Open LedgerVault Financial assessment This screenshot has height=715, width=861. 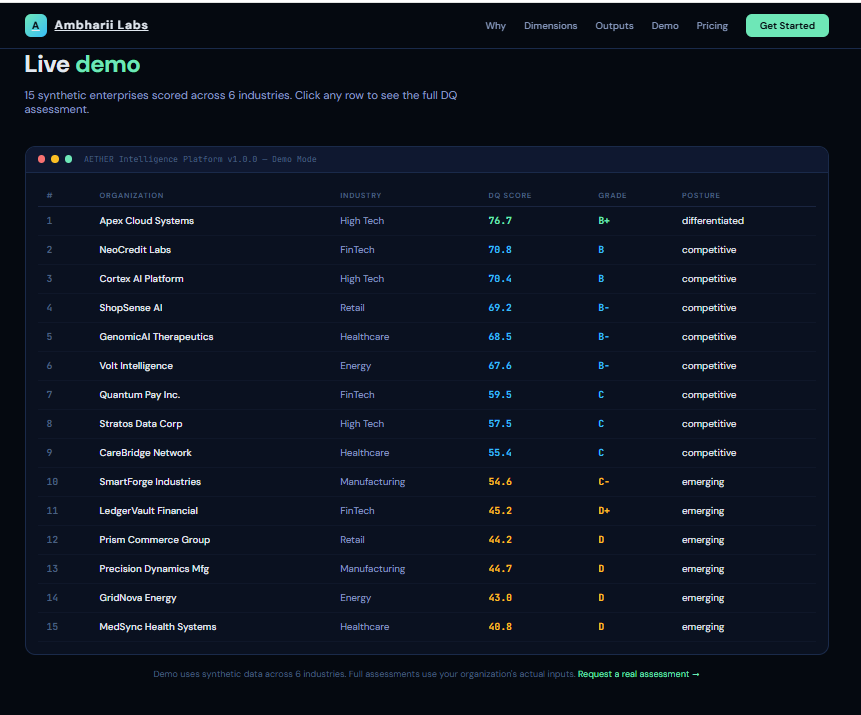pos(148,511)
